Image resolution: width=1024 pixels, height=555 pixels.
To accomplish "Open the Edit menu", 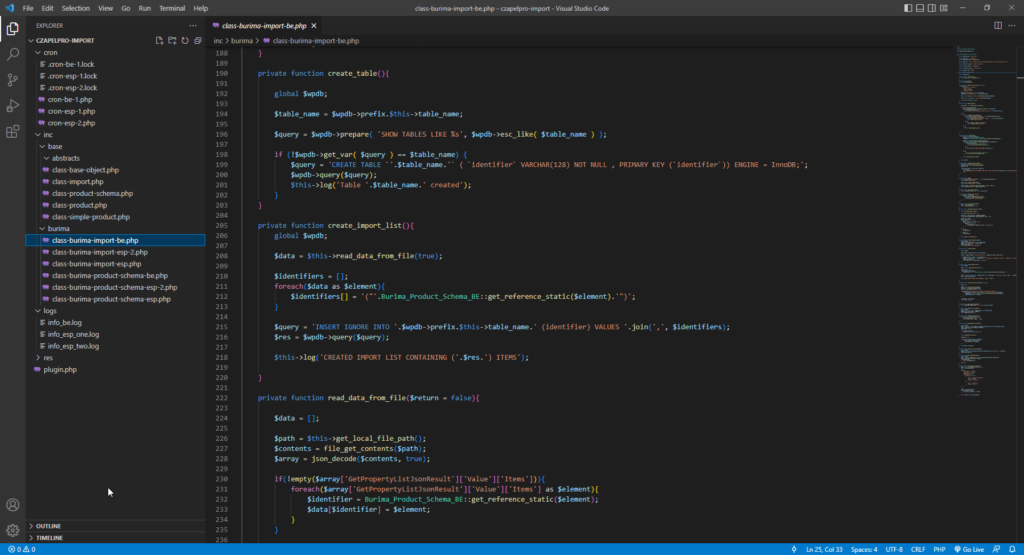I will [48, 8].
